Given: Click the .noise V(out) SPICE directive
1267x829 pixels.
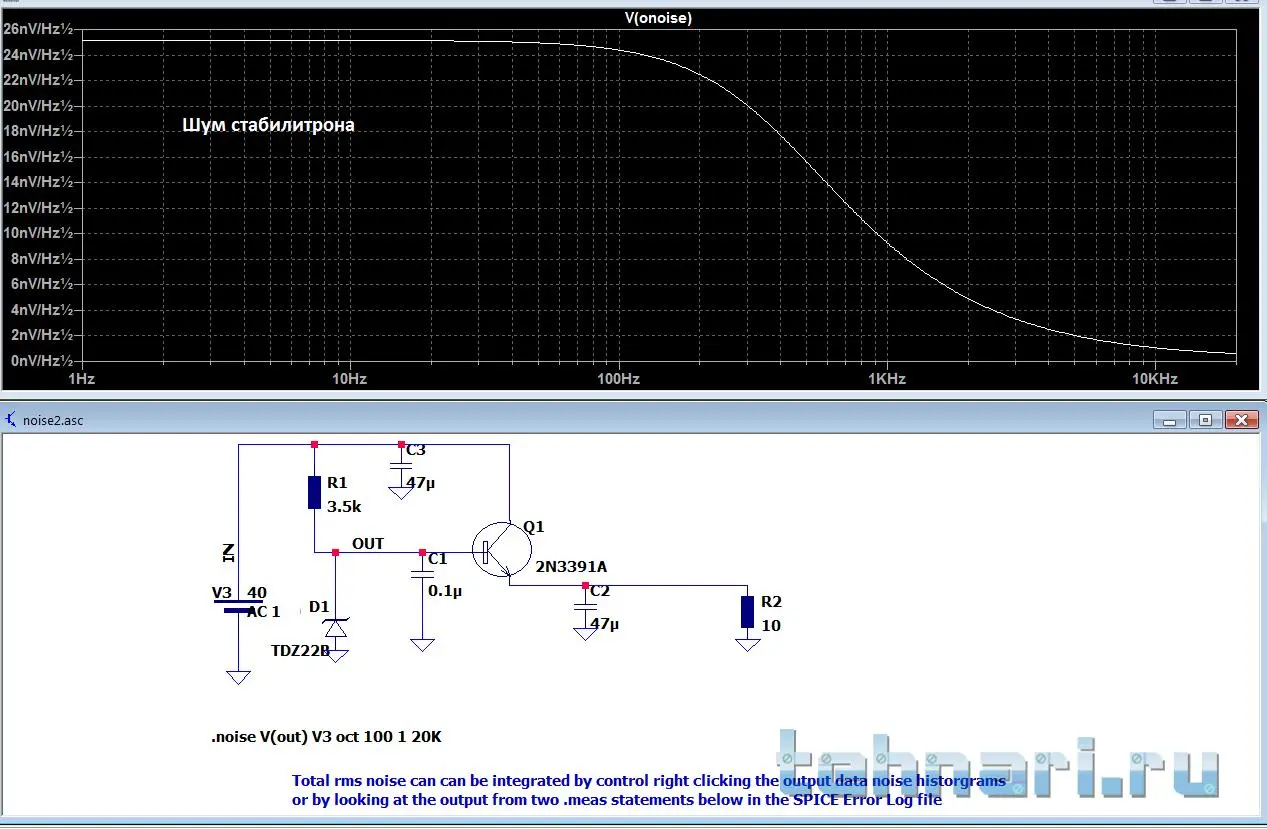Looking at the screenshot, I should (326, 737).
